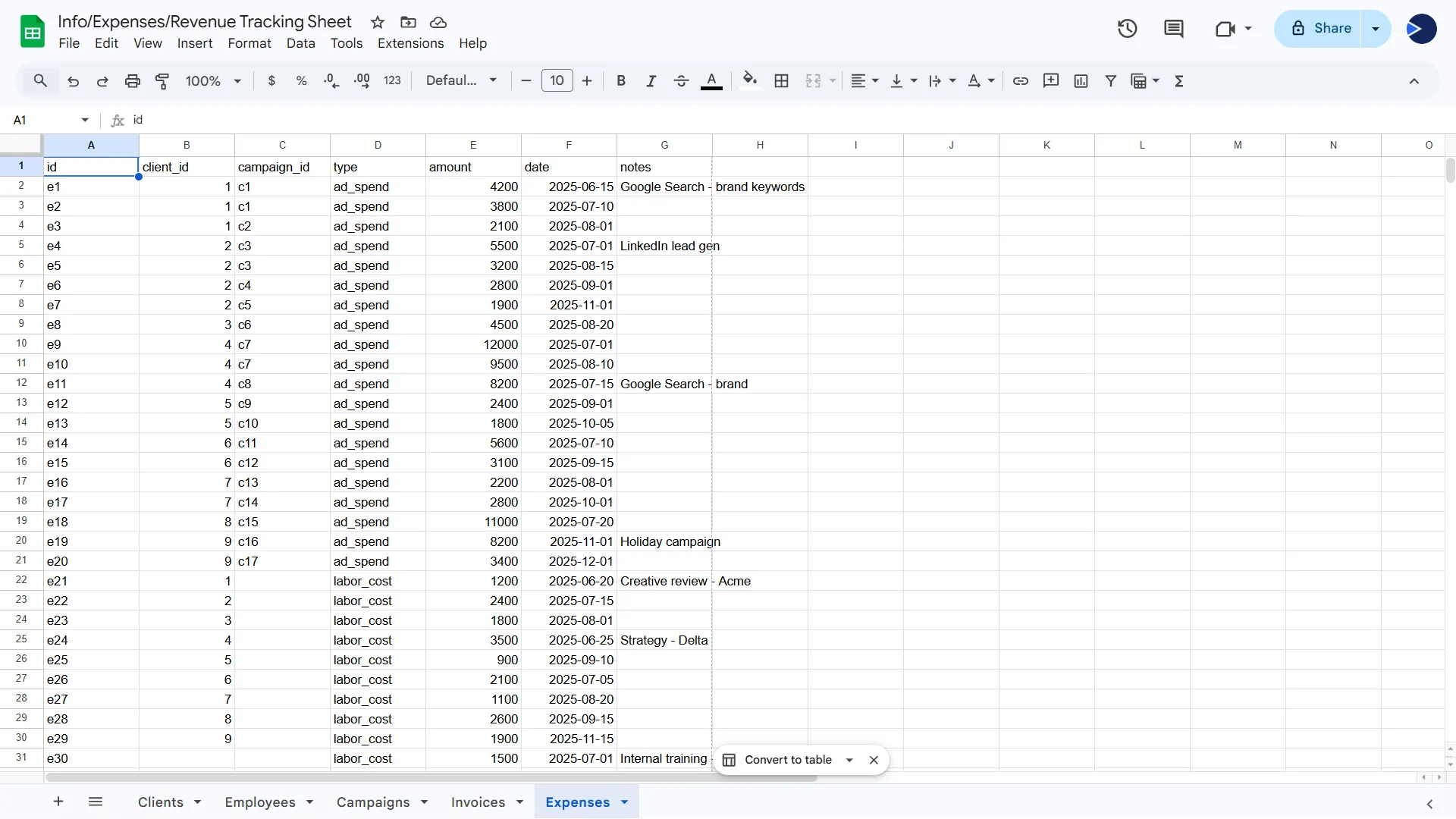Apply percent format to cell
1456x819 pixels.
(x=301, y=80)
